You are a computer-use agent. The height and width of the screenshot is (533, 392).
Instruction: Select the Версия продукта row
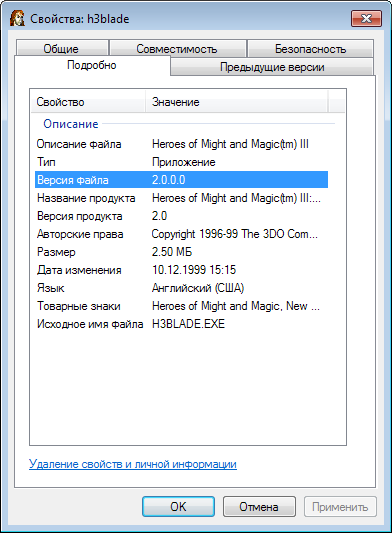(182, 216)
